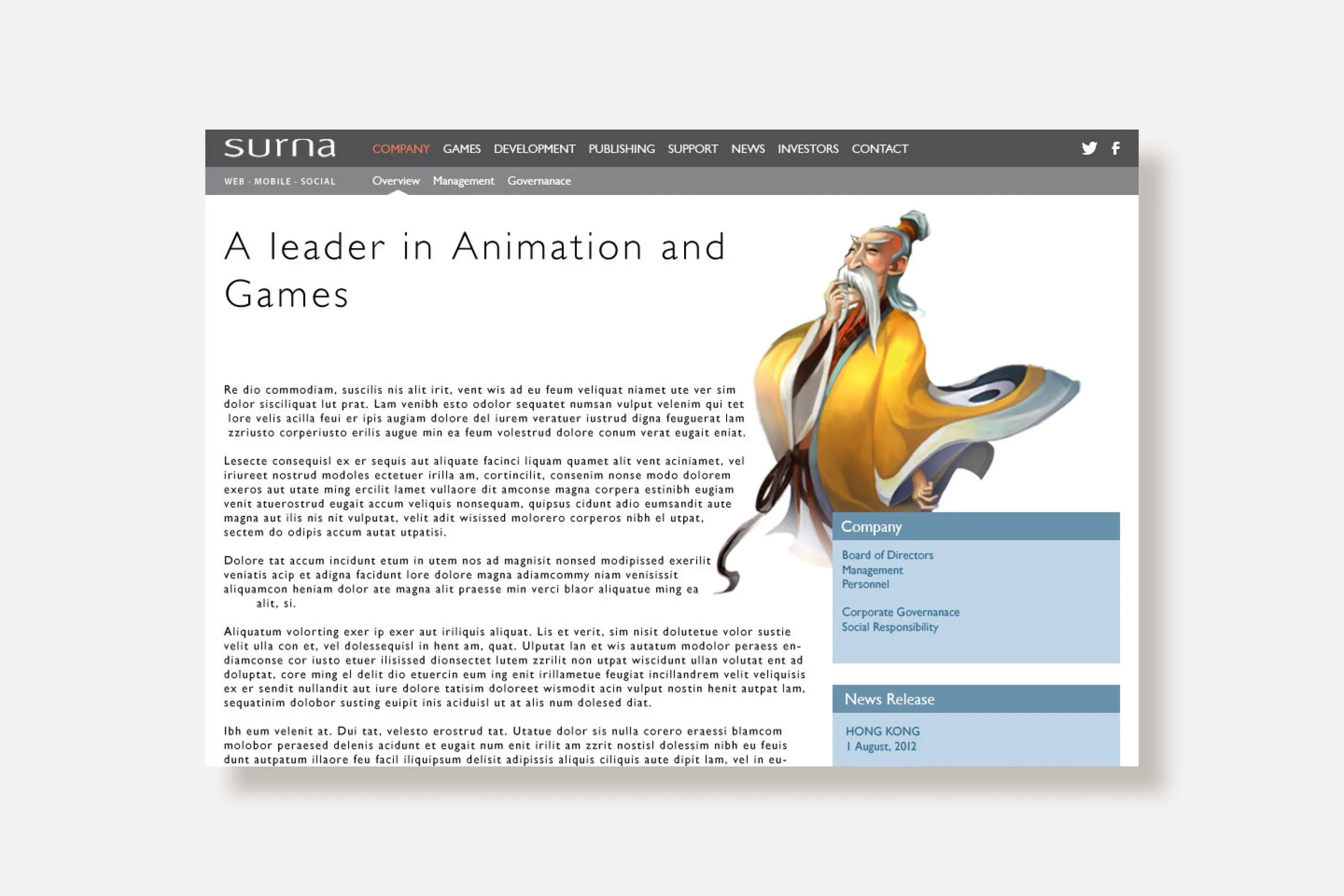1344x896 pixels.
Task: Open the Corporate Governanace sidebar link
Action: click(900, 612)
